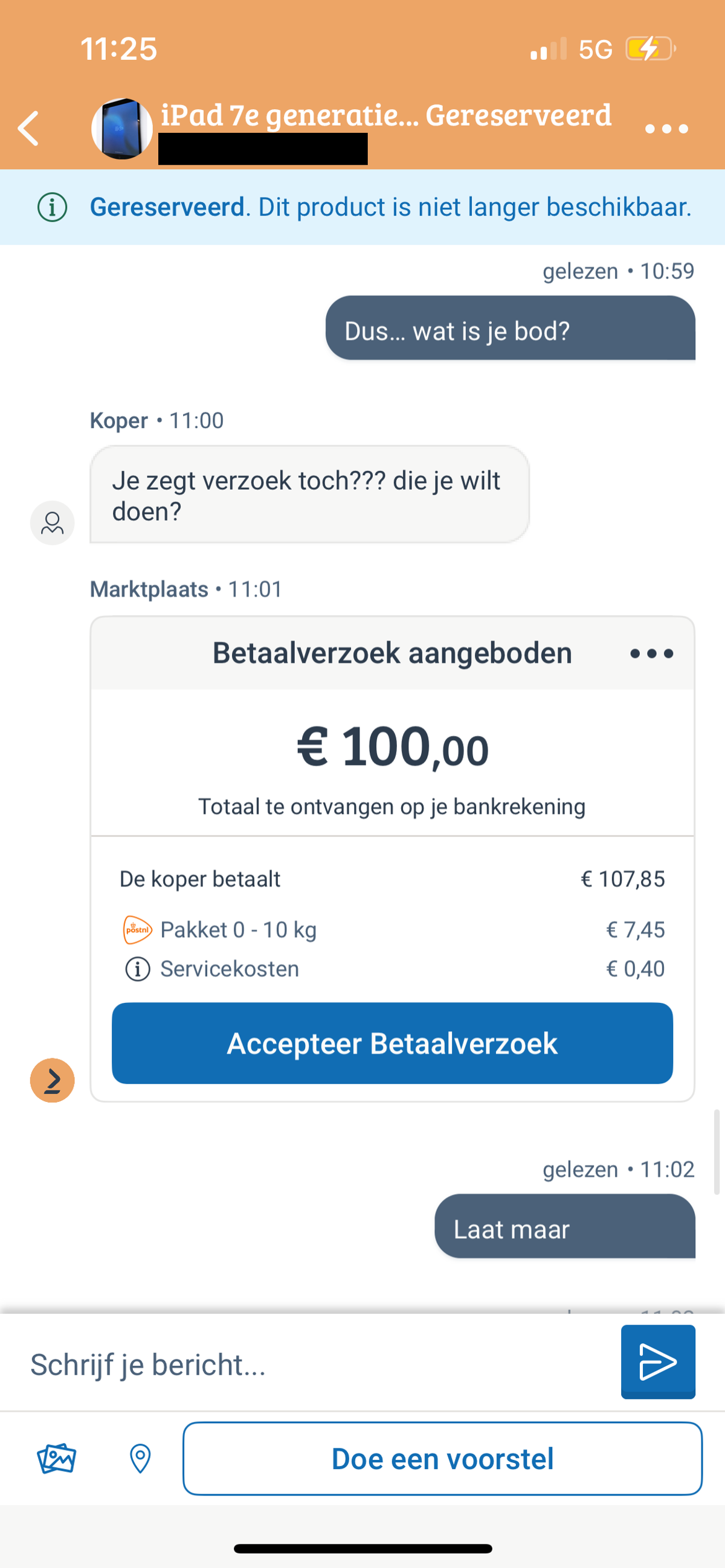Tap the PostNL logo icon
725x1568 pixels.
click(137, 930)
